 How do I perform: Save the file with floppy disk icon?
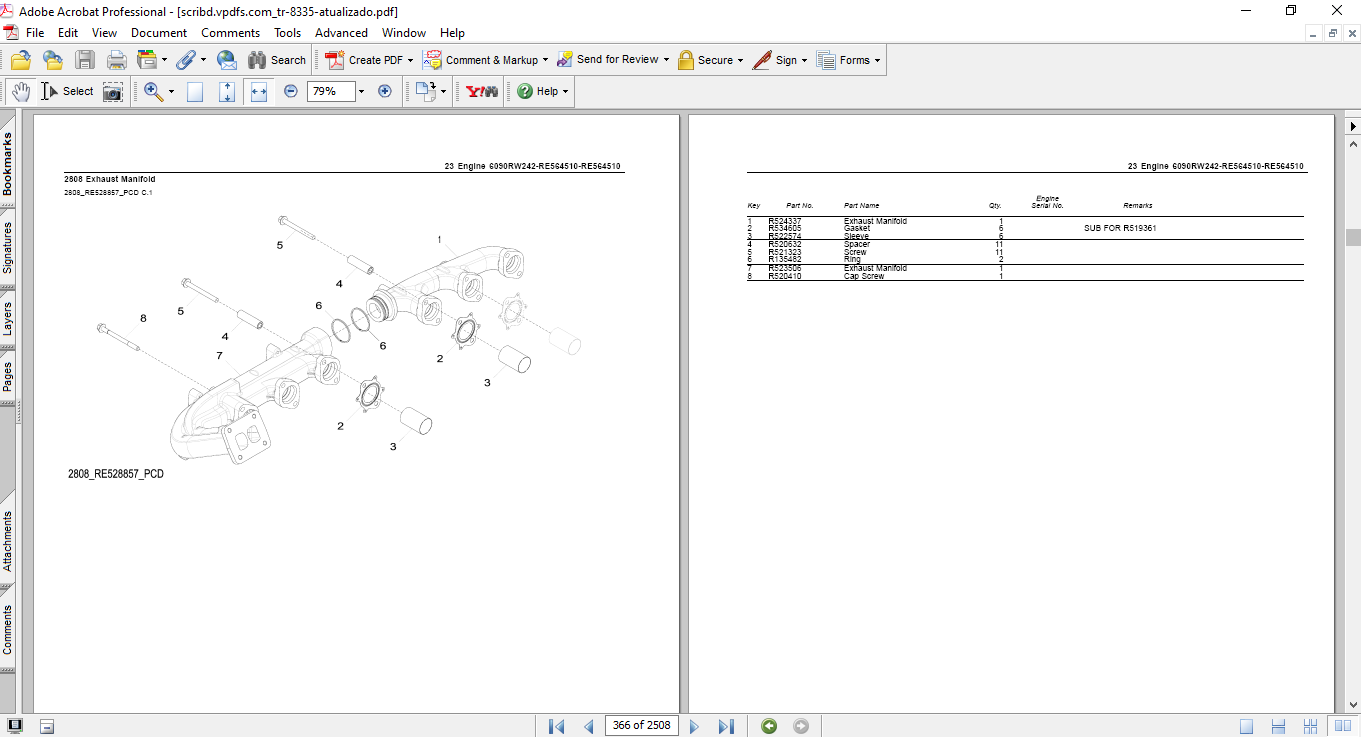[x=85, y=60]
